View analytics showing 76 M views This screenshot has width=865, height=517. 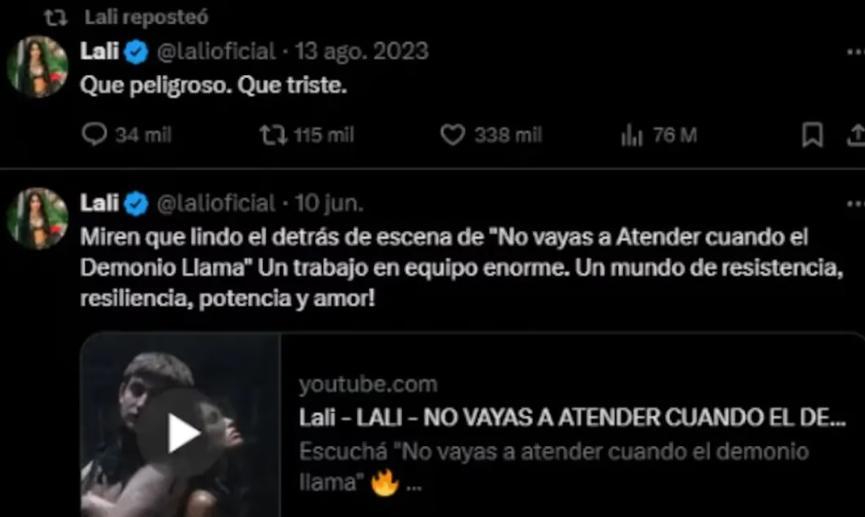coord(632,135)
